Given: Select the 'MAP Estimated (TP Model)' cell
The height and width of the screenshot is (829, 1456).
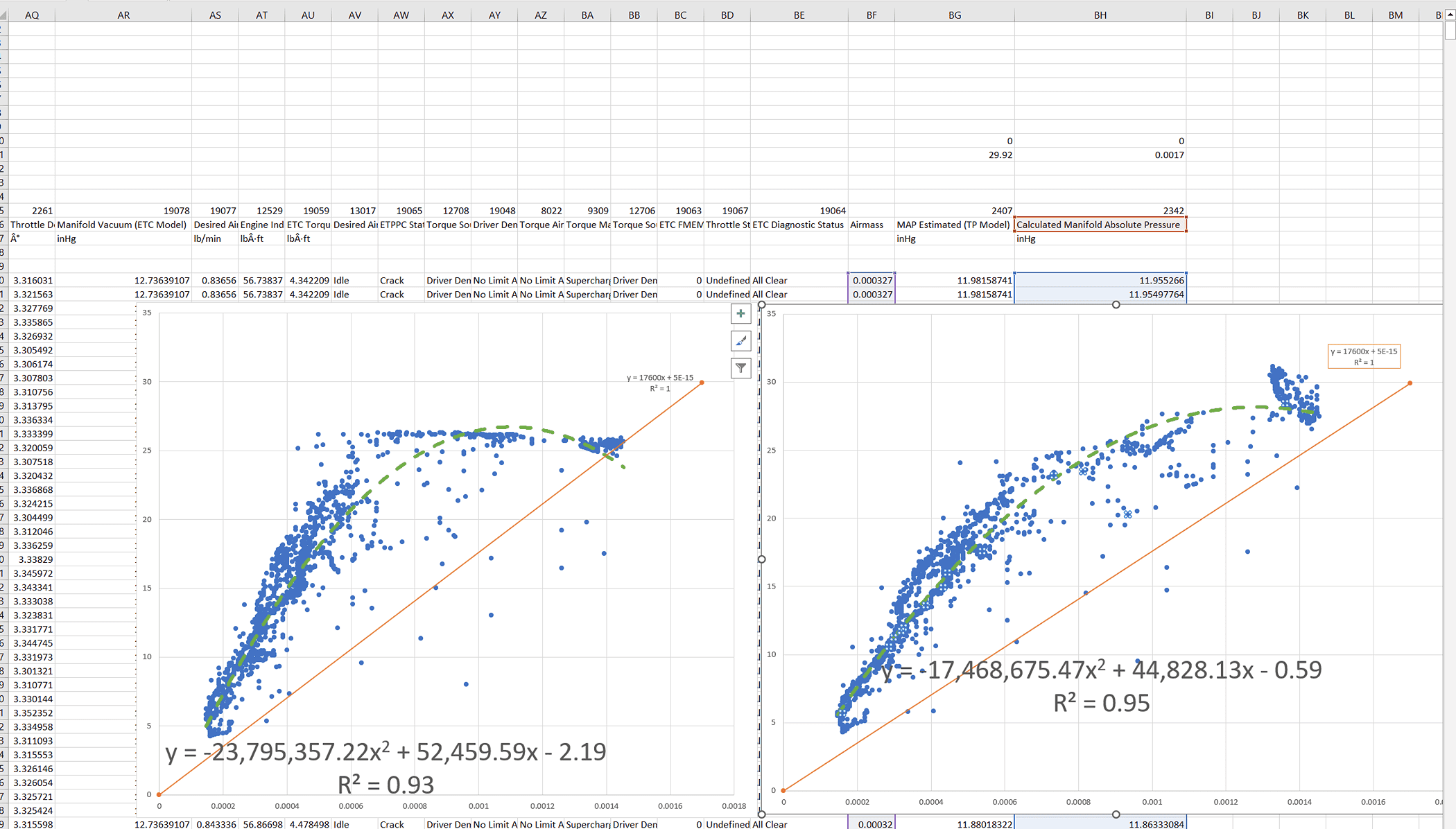Looking at the screenshot, I should pyautogui.click(x=955, y=225).
